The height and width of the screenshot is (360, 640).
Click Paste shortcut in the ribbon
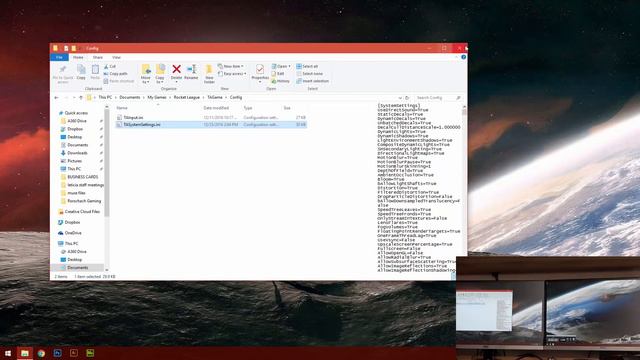pos(119,81)
